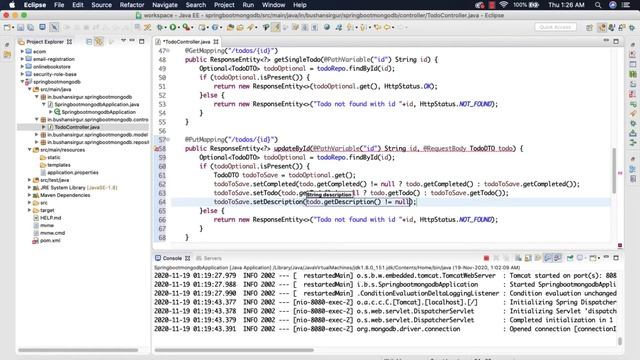Switch to the Servers tab
Viewport: 640px width, 360px height.
click(x=209, y=258)
